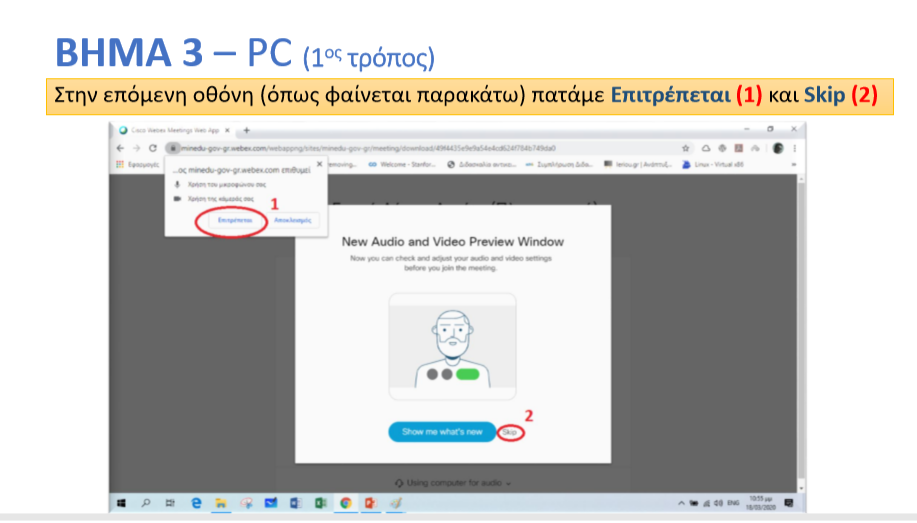
Task: Click the Skip link in the preview dialog
Action: click(510, 432)
